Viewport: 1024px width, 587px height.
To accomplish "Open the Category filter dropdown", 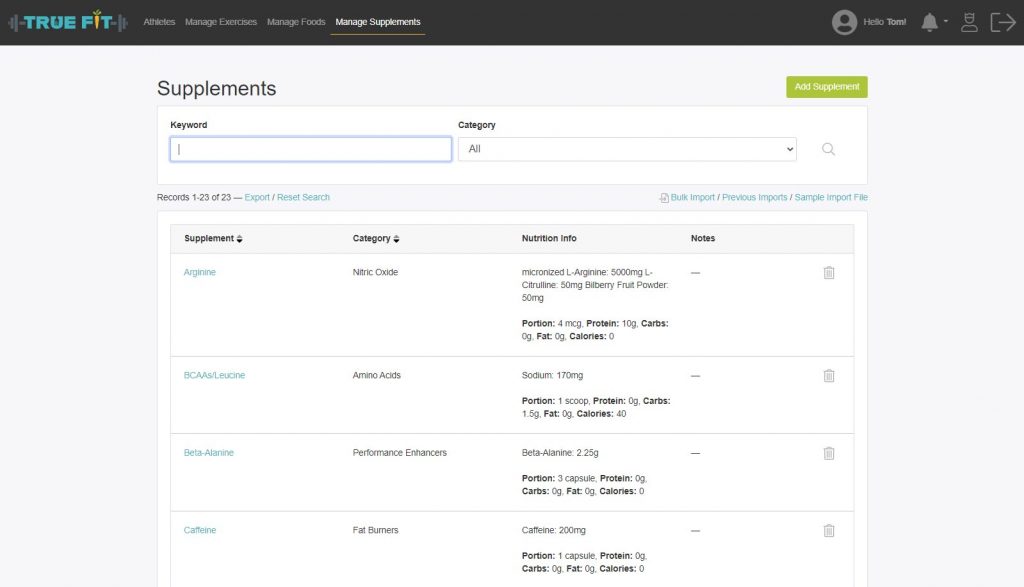I will (627, 149).
